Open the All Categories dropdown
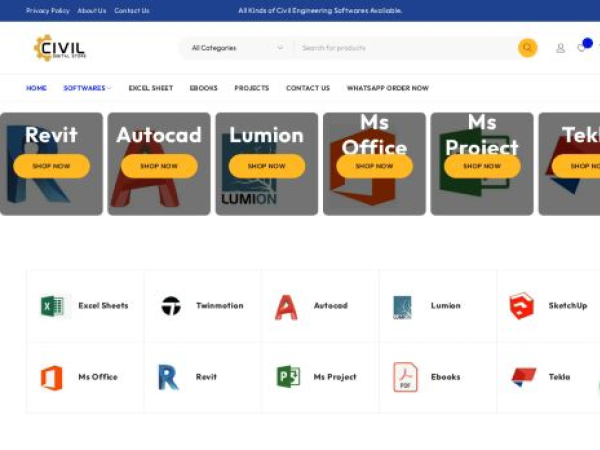The height and width of the screenshot is (450, 600). pyautogui.click(x=237, y=48)
